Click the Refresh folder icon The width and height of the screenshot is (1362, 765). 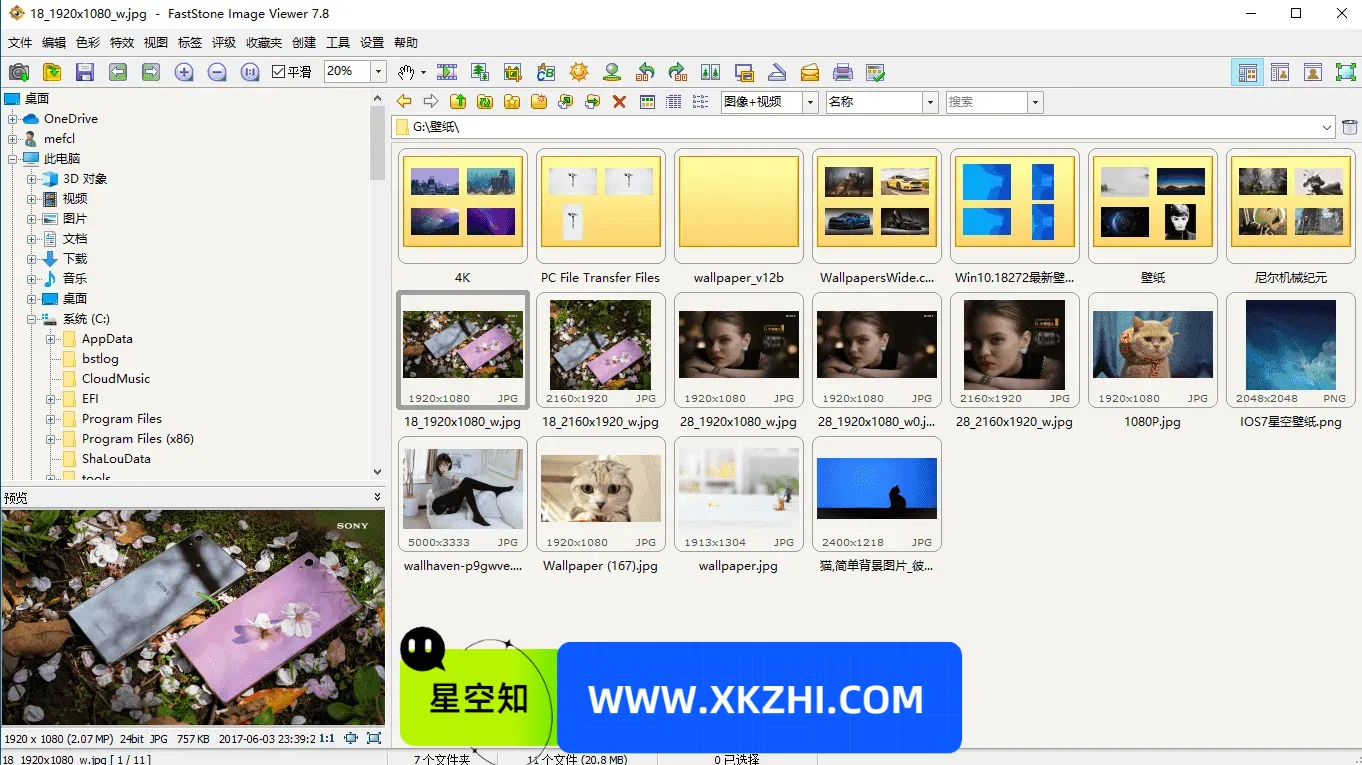click(x=485, y=101)
